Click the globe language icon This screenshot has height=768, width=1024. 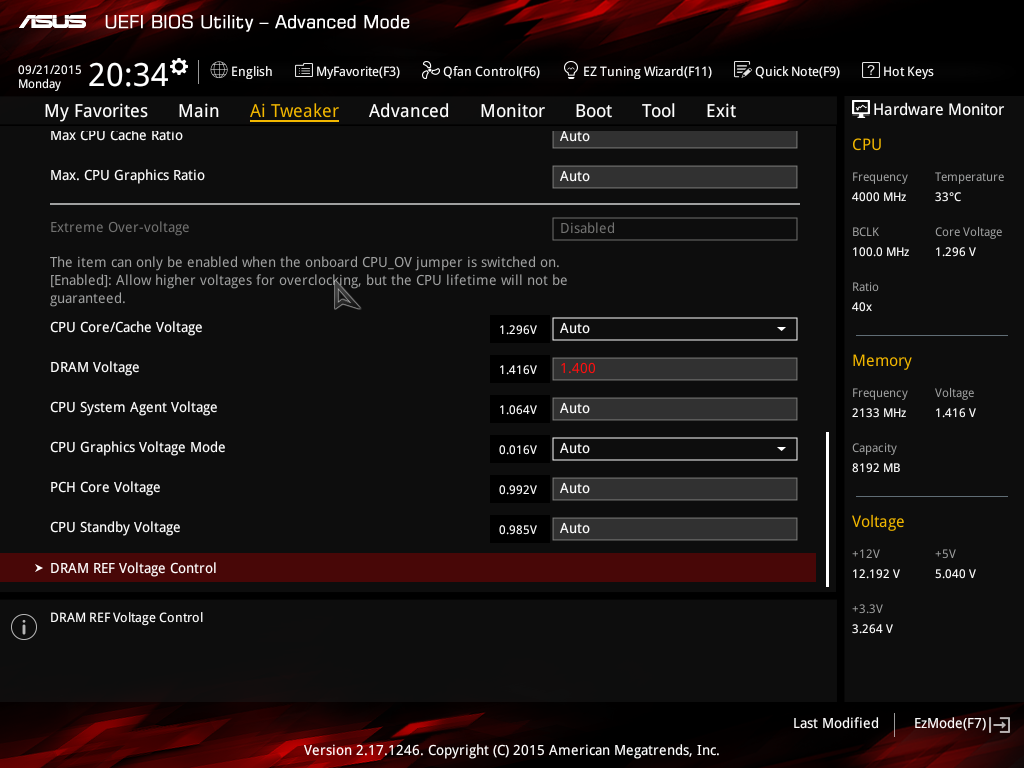tap(219, 71)
